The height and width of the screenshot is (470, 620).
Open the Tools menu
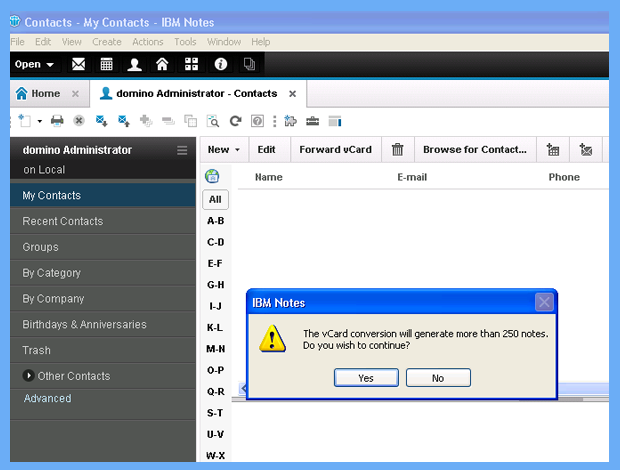click(x=185, y=42)
